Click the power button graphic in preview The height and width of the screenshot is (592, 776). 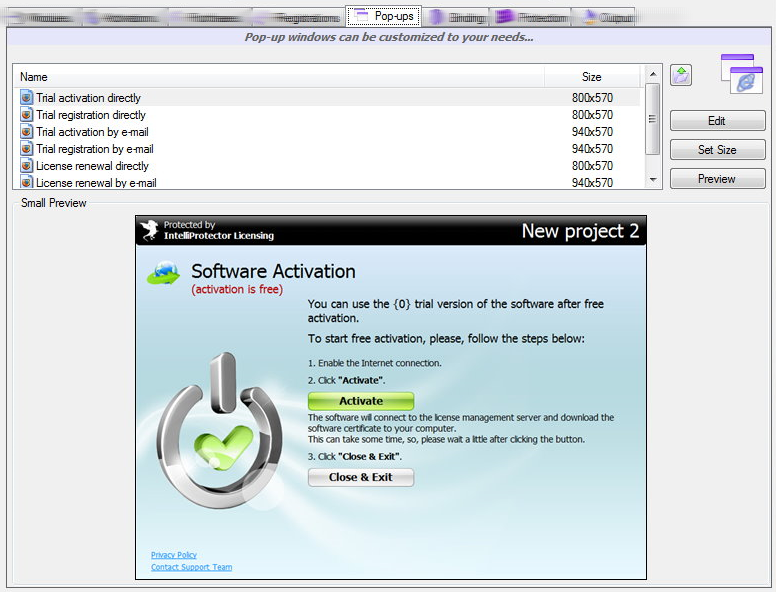219,432
